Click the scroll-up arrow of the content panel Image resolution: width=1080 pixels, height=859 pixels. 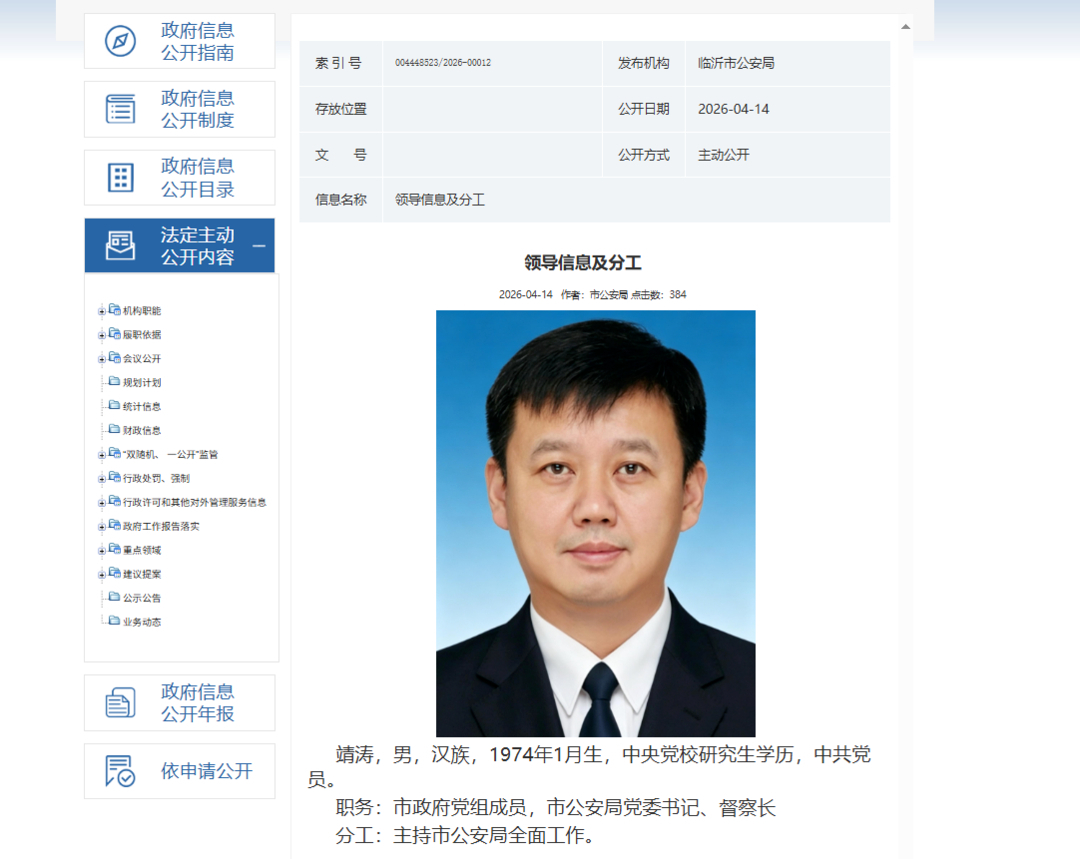[905, 26]
